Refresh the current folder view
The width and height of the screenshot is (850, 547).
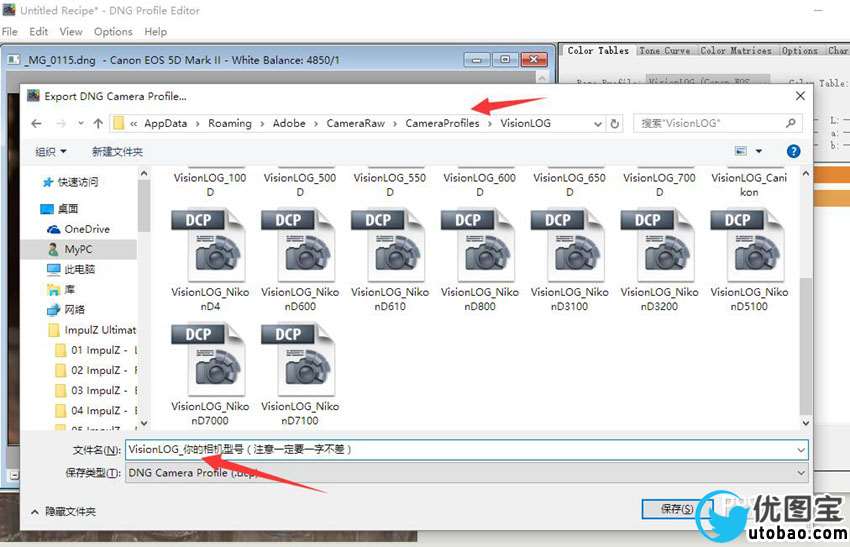(615, 124)
